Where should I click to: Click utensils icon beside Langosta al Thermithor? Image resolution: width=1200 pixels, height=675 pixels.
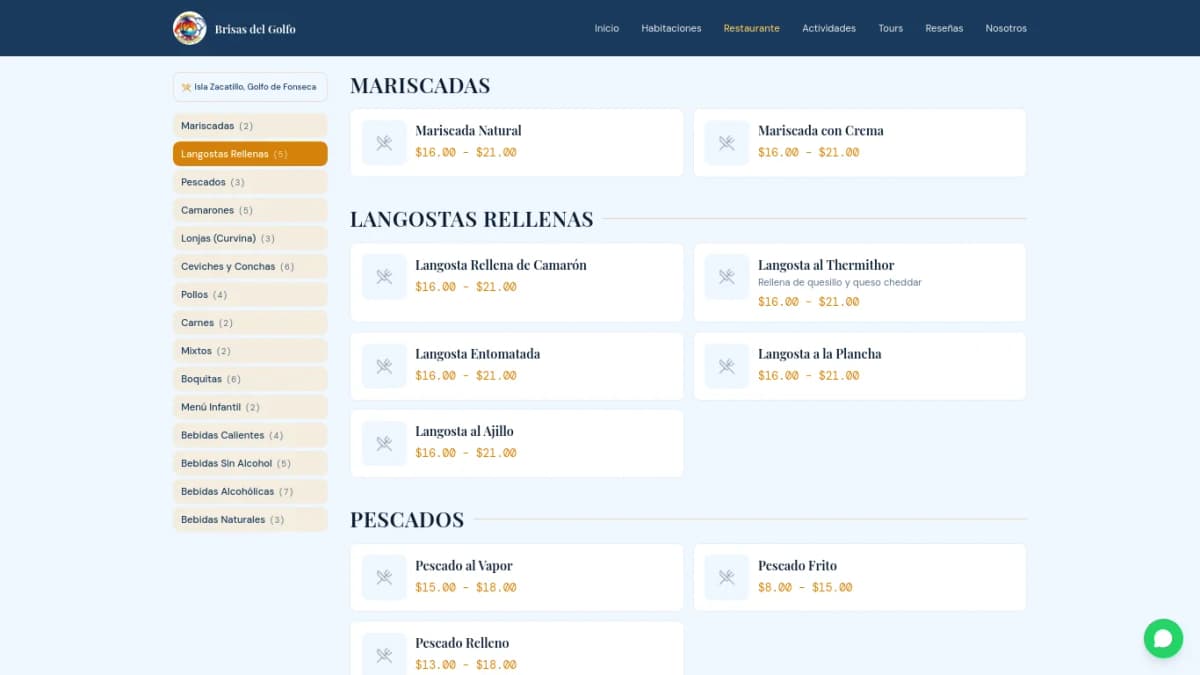pos(727,277)
